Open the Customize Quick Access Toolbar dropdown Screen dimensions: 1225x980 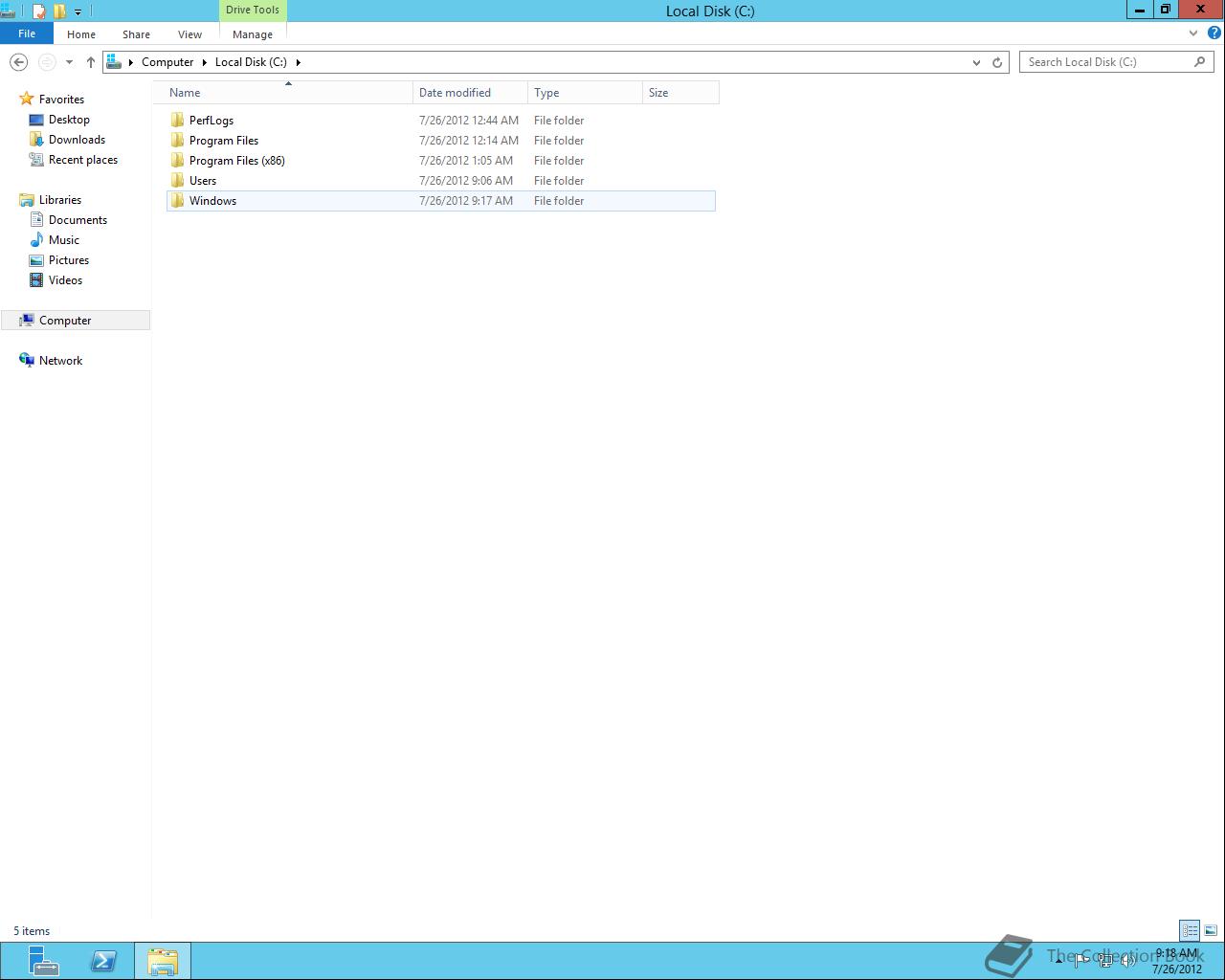78,11
